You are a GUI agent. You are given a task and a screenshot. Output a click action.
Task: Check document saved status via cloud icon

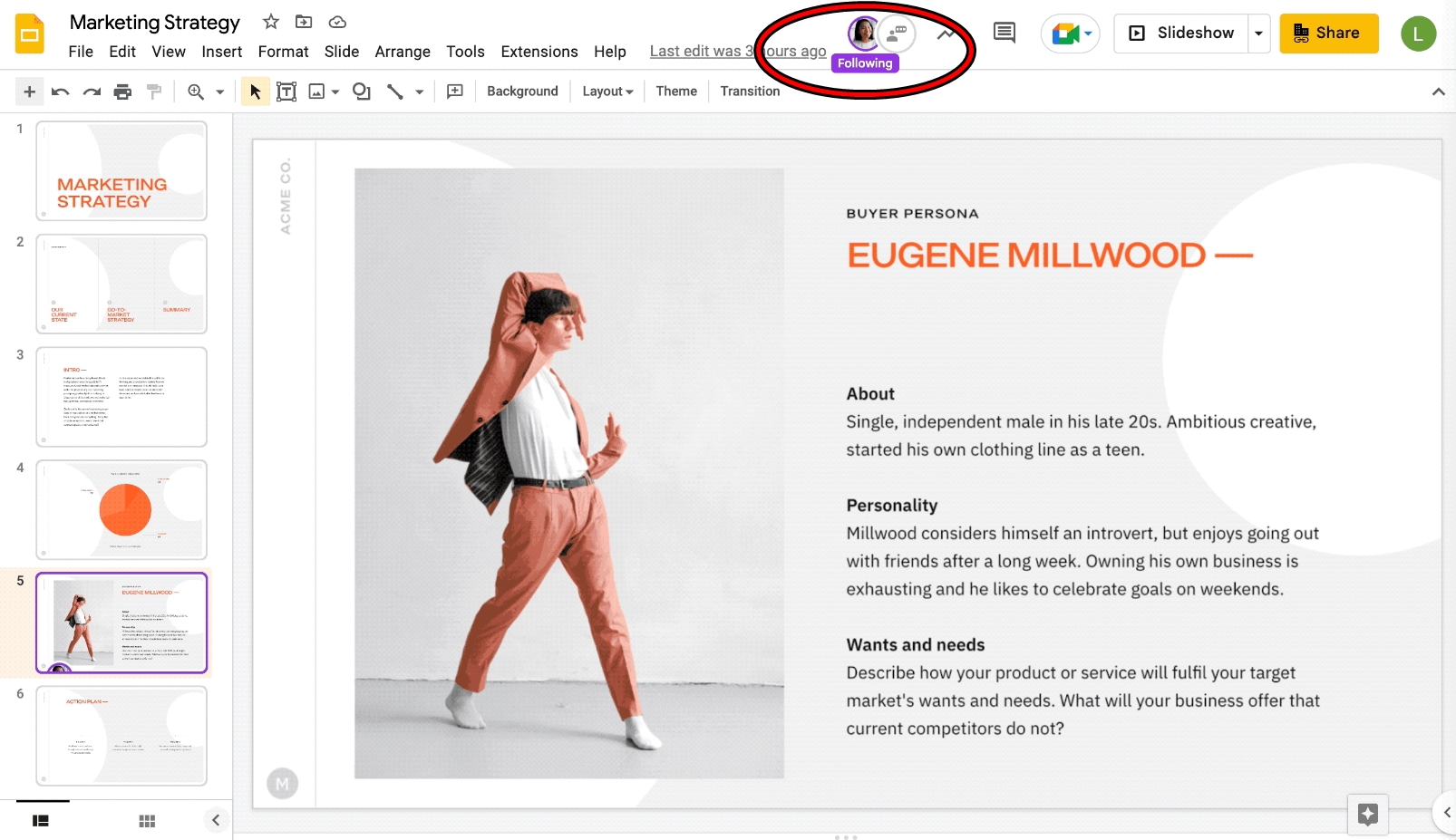coord(335,22)
